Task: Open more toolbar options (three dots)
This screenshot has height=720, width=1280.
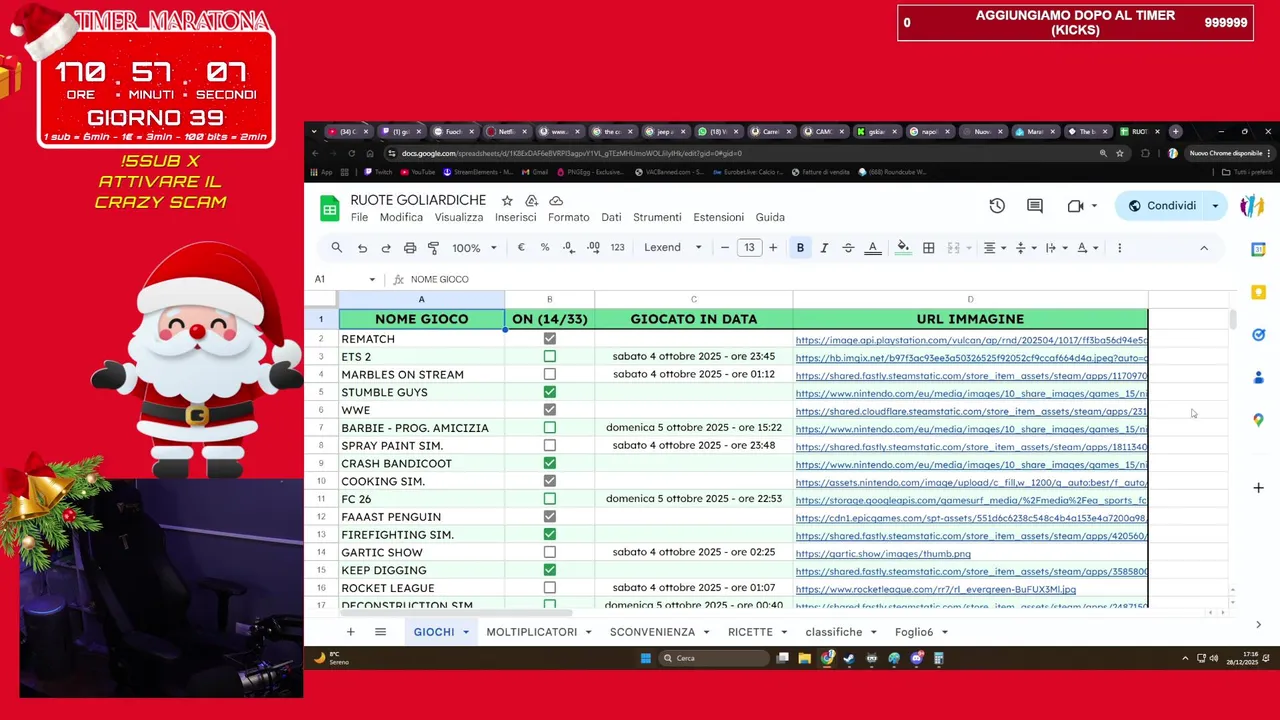Action: click(x=1119, y=248)
